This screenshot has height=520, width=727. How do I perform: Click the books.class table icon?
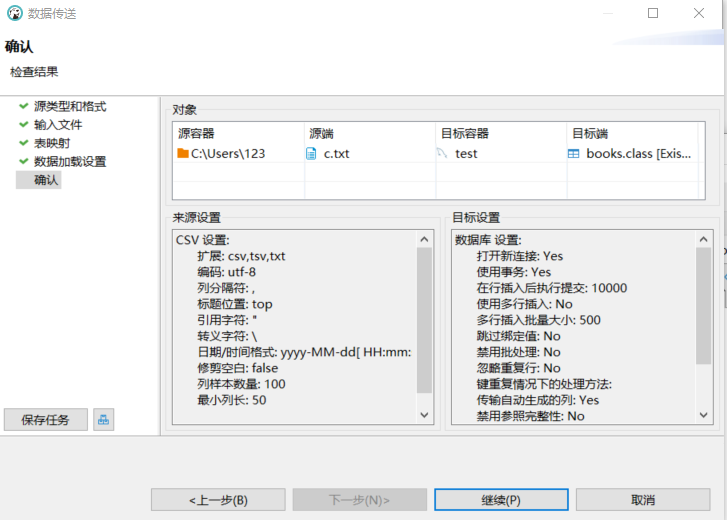point(574,154)
